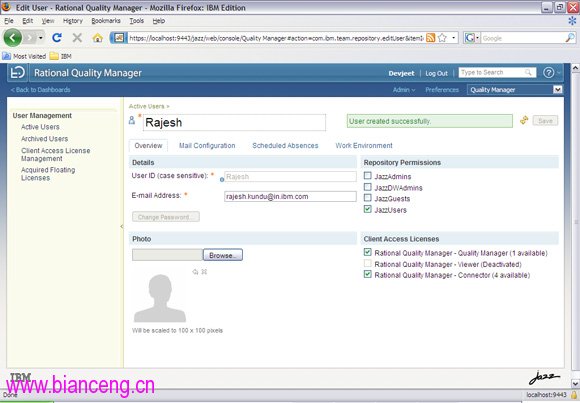Go Back to Dashboards link
Viewport: 580px width, 403px height.
(x=40, y=90)
